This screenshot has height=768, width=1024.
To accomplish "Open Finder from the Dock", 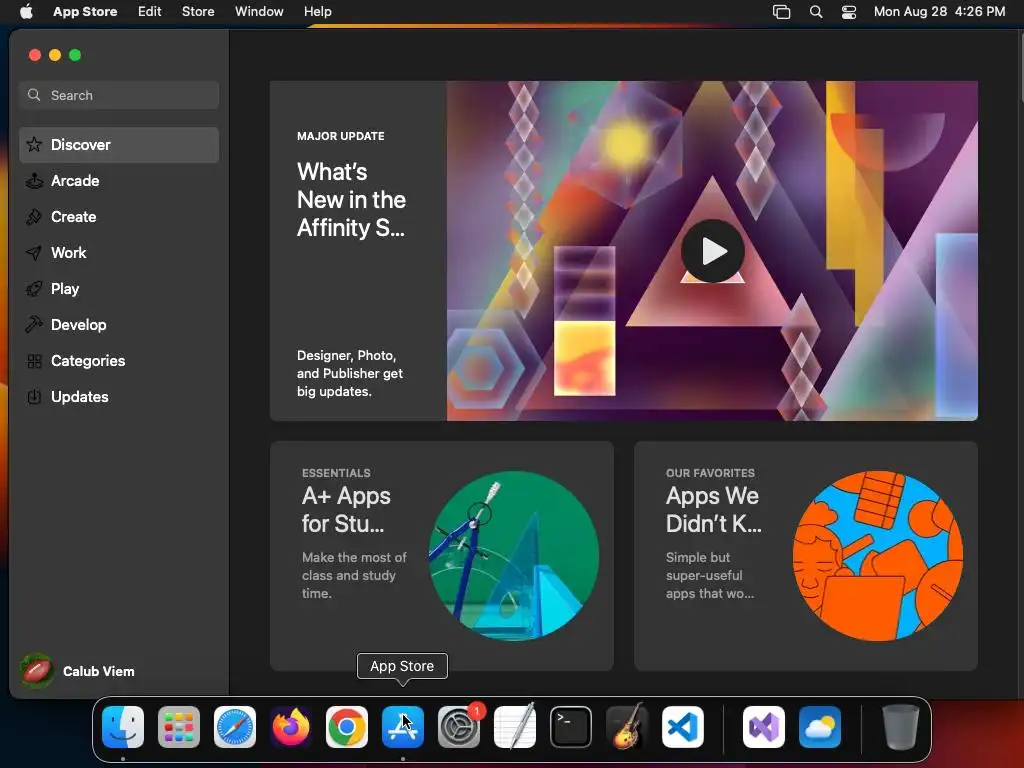I will tap(123, 727).
